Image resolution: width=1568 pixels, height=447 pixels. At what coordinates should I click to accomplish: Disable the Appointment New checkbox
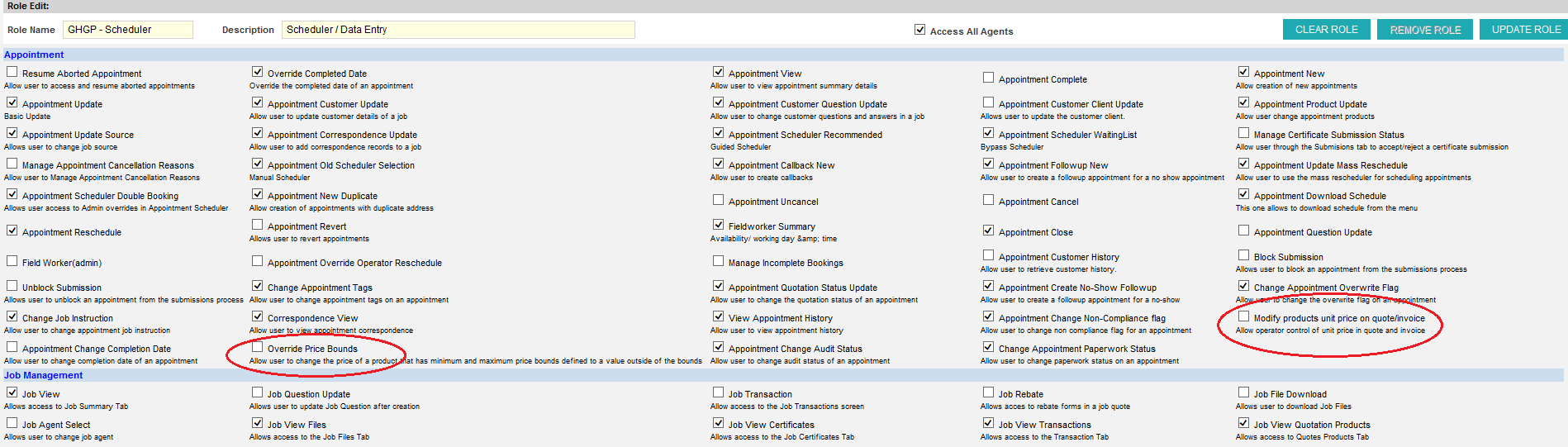(x=1243, y=72)
